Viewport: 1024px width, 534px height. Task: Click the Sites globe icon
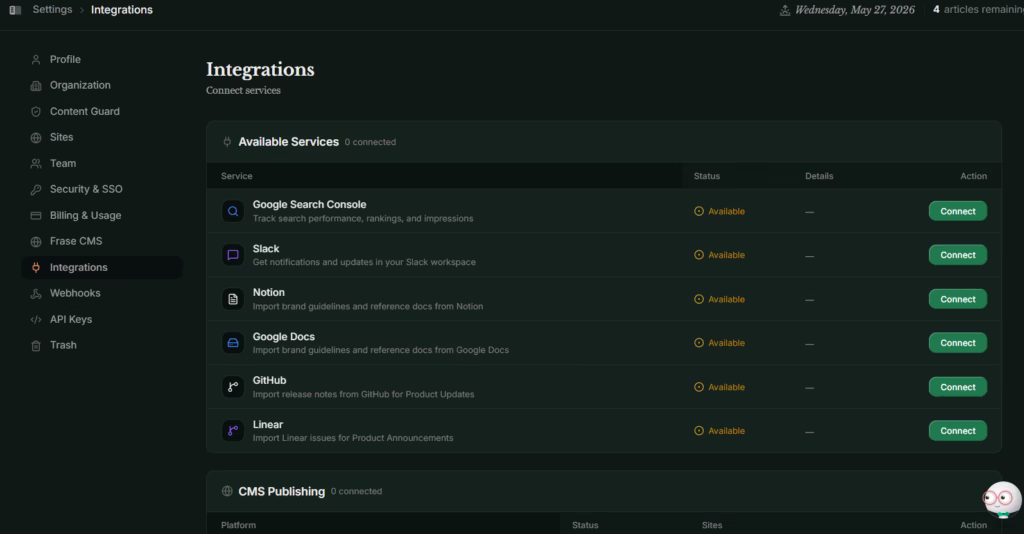(x=36, y=138)
